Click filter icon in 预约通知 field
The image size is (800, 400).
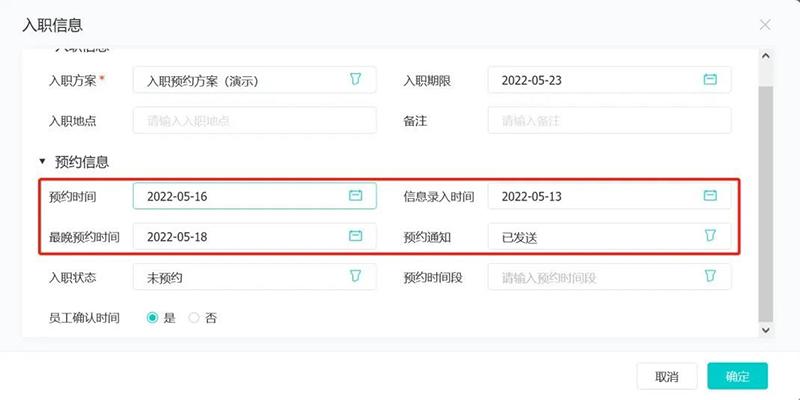(710, 236)
